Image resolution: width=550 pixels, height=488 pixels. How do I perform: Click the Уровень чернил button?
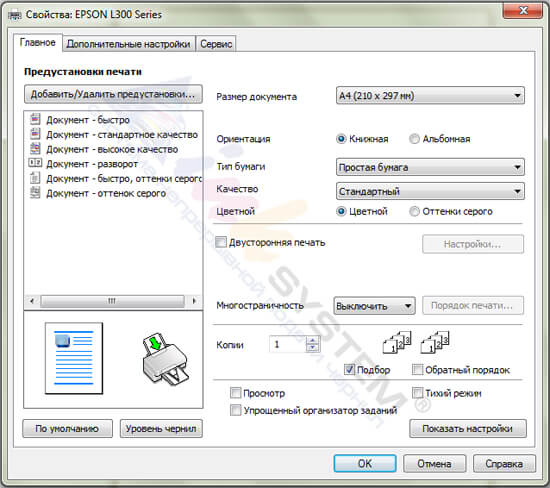click(161, 428)
